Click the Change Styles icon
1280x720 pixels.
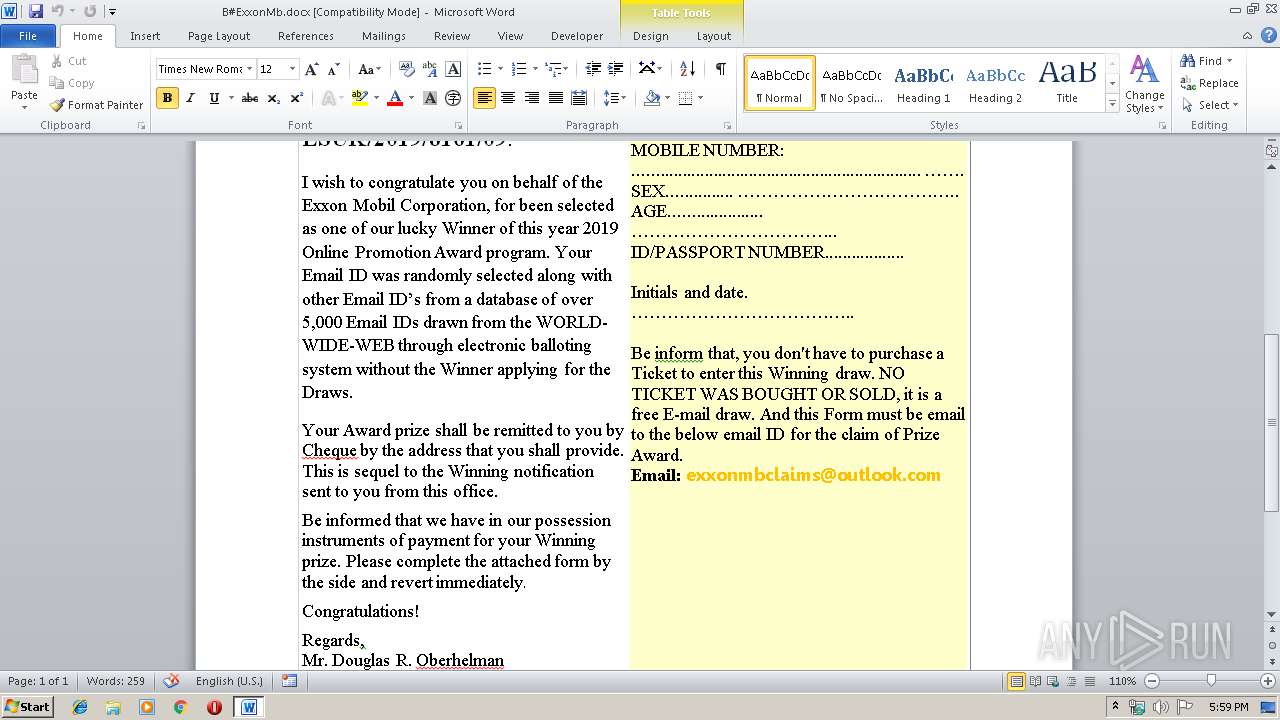click(x=1144, y=84)
